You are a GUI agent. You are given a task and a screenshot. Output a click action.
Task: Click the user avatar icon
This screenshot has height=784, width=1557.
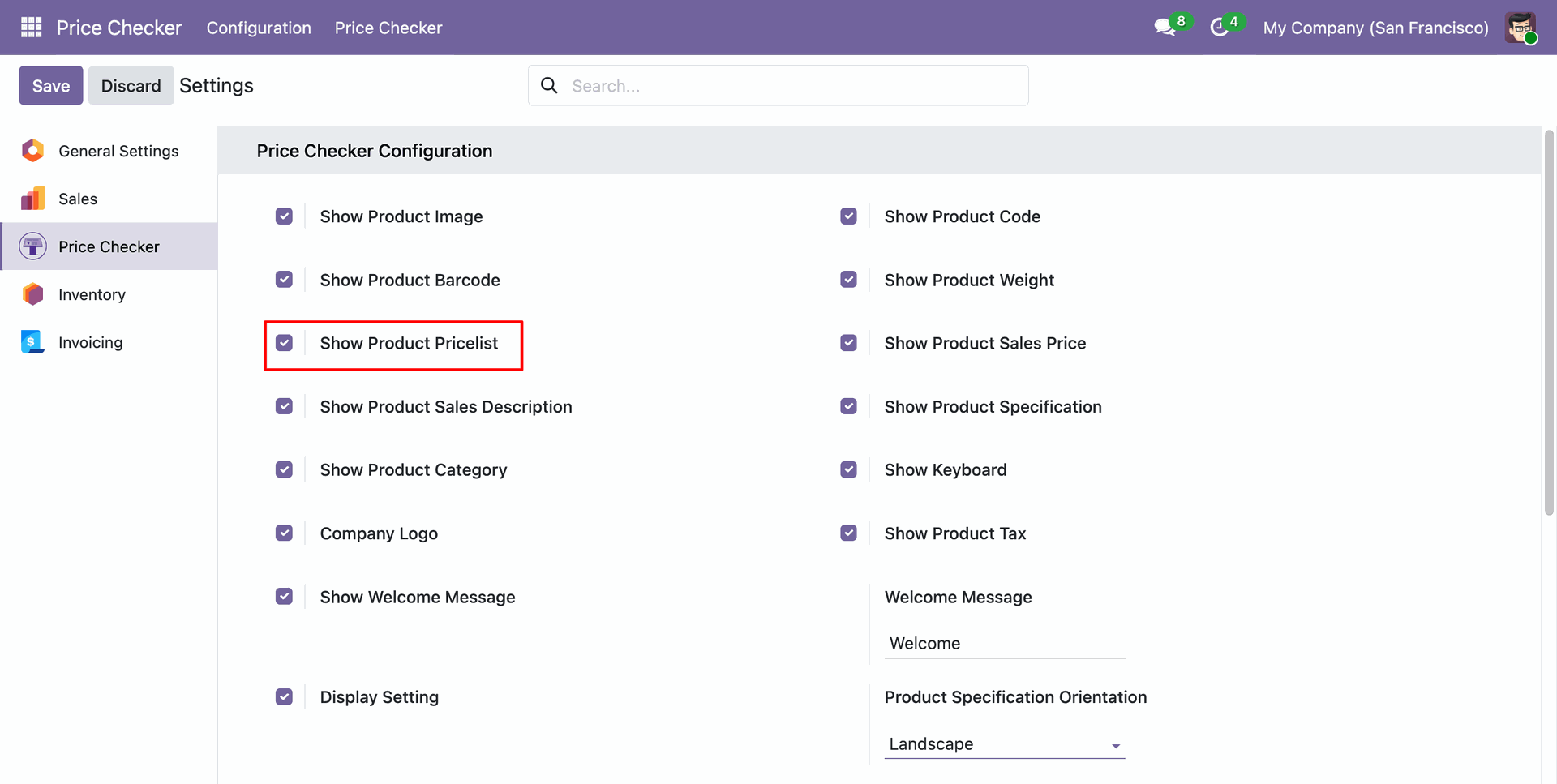[x=1520, y=28]
